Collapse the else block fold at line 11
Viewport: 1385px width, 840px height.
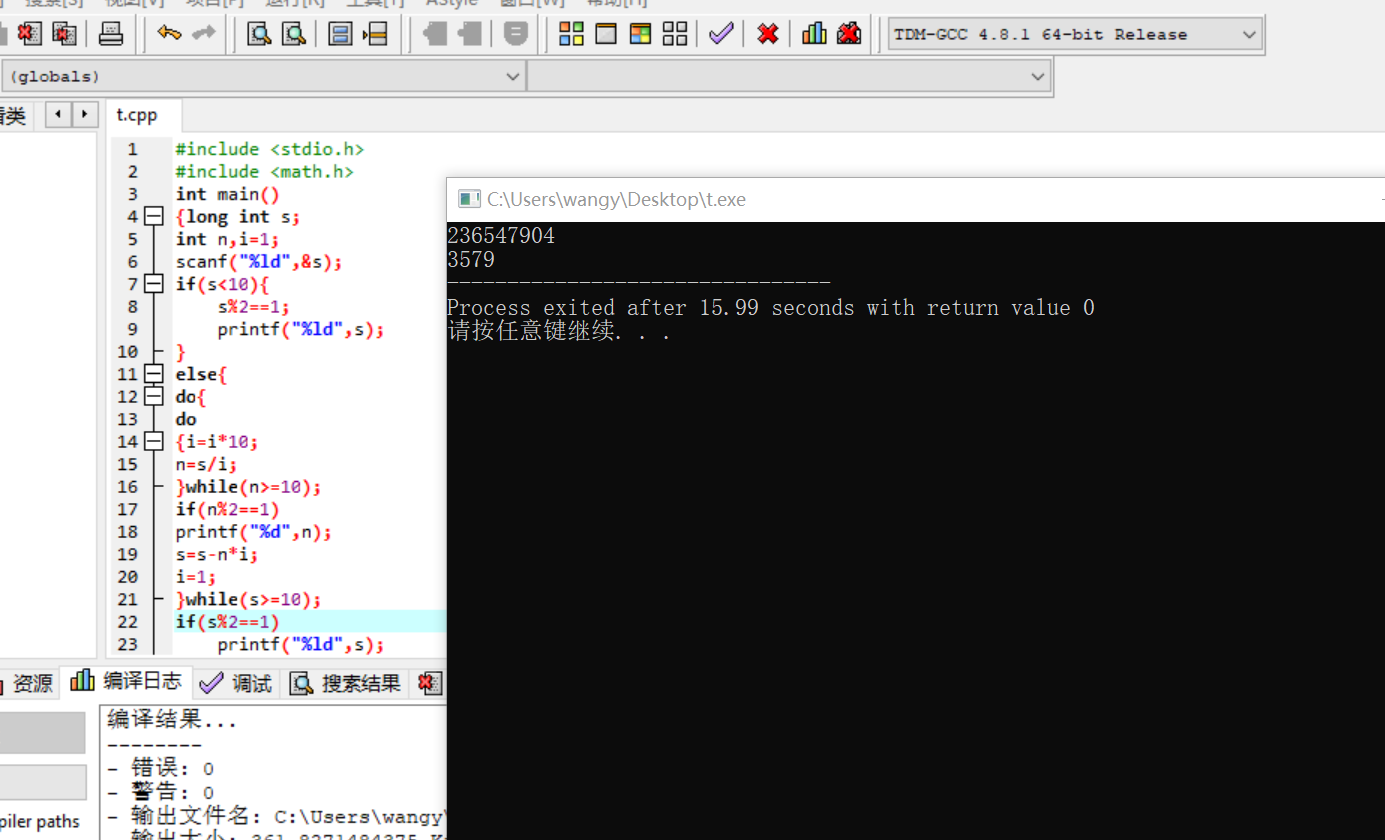pyautogui.click(x=153, y=374)
